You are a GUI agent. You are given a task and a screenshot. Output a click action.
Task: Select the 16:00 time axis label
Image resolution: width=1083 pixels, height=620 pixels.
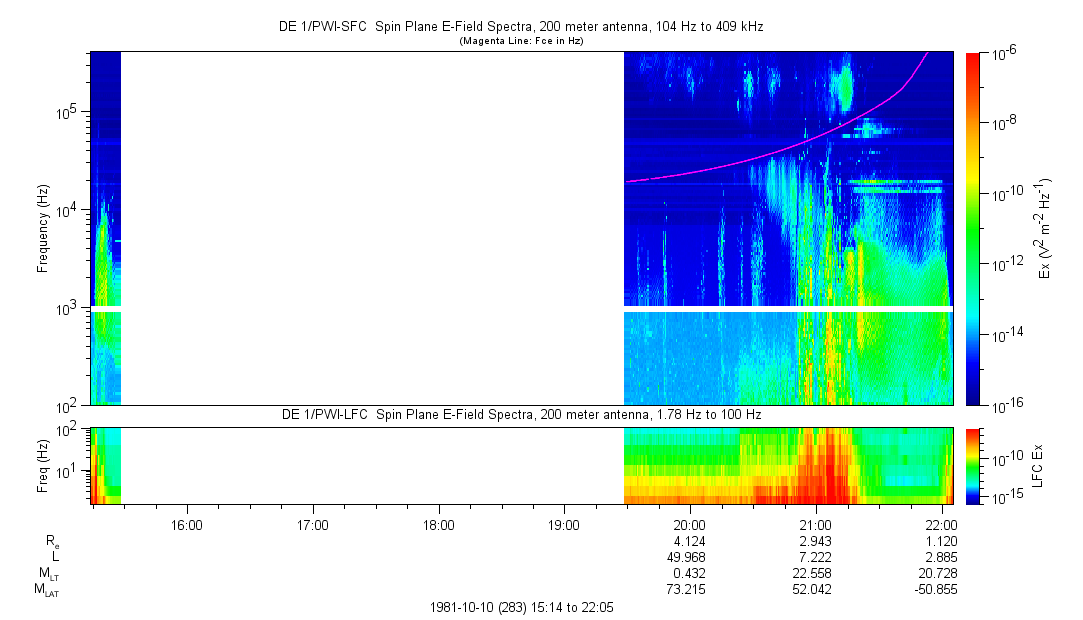click(187, 525)
